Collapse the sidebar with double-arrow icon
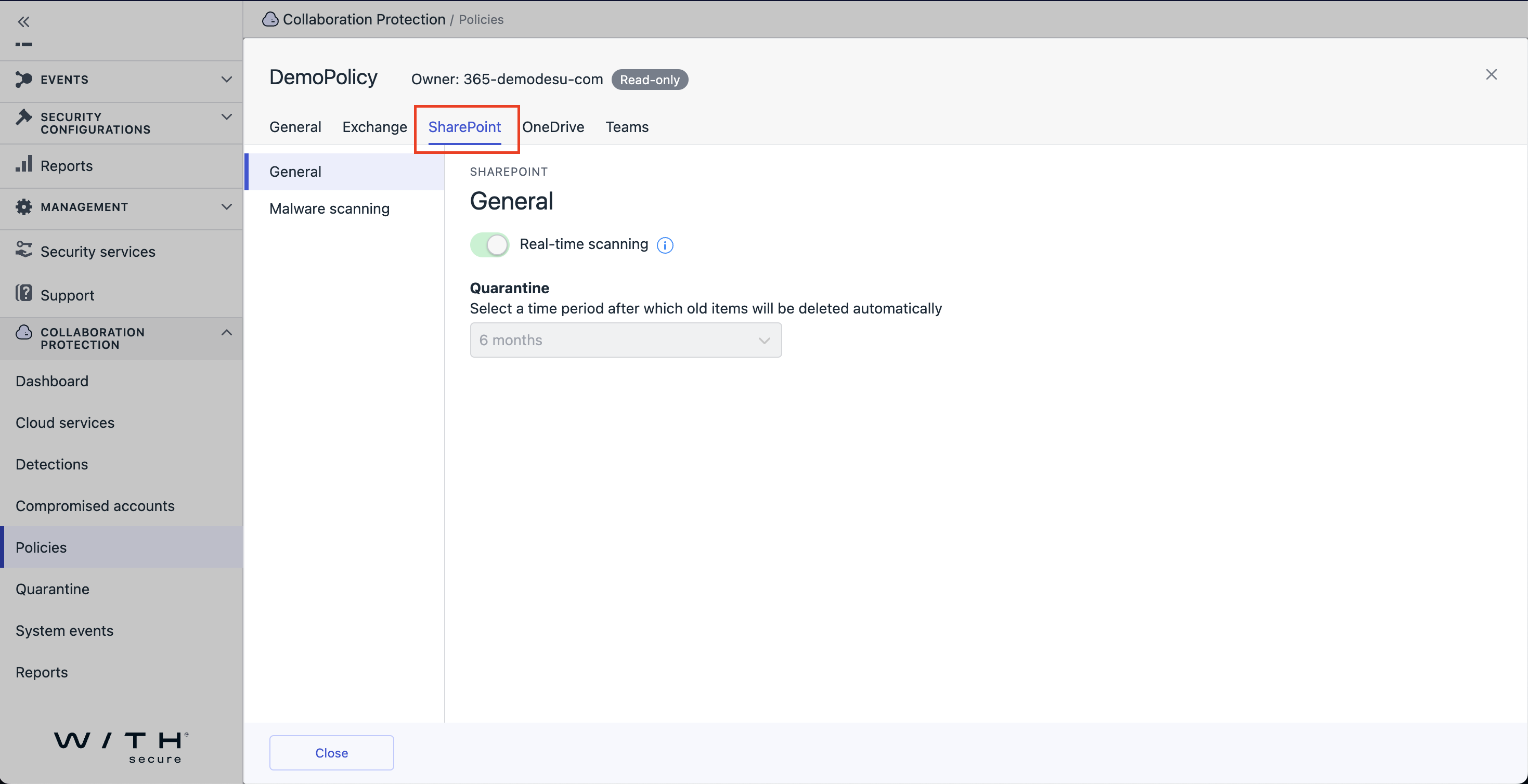Viewport: 1528px width, 784px height. (x=24, y=22)
